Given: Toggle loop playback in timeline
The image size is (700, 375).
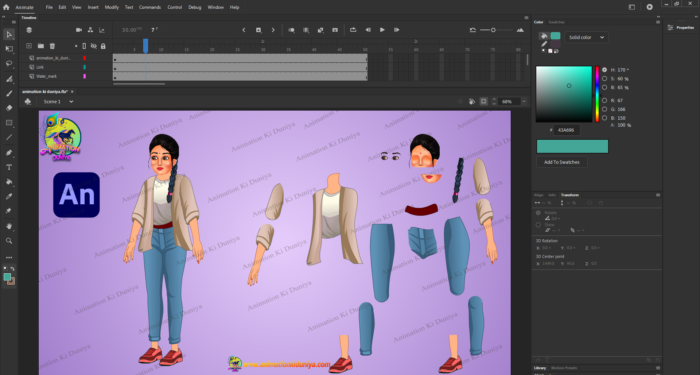Looking at the screenshot, I should click(353, 30).
